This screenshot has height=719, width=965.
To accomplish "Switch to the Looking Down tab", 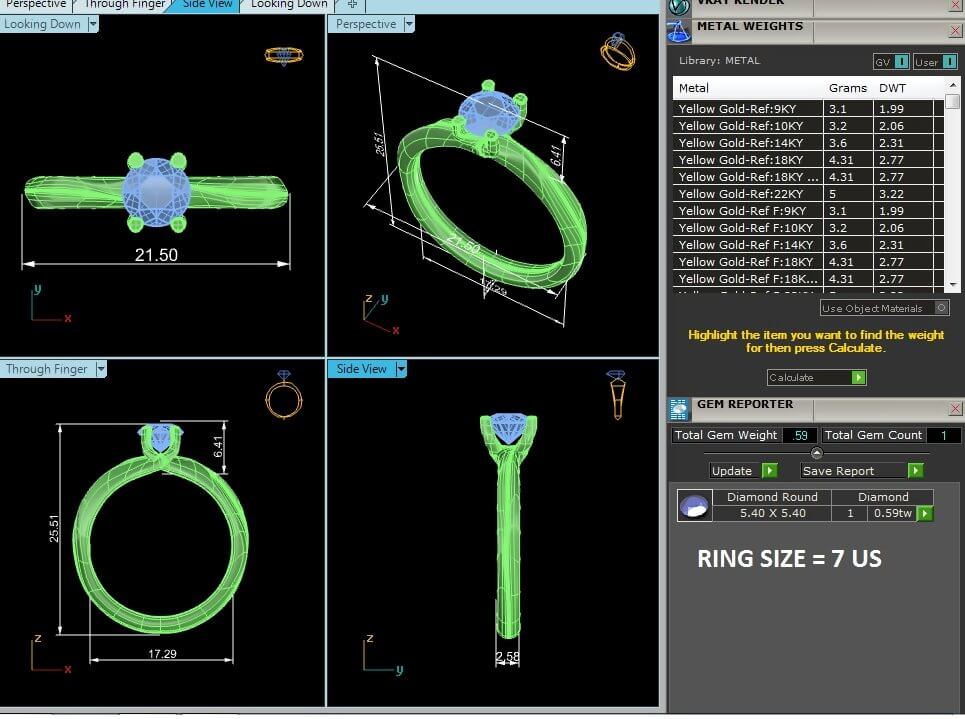I will click(x=288, y=5).
